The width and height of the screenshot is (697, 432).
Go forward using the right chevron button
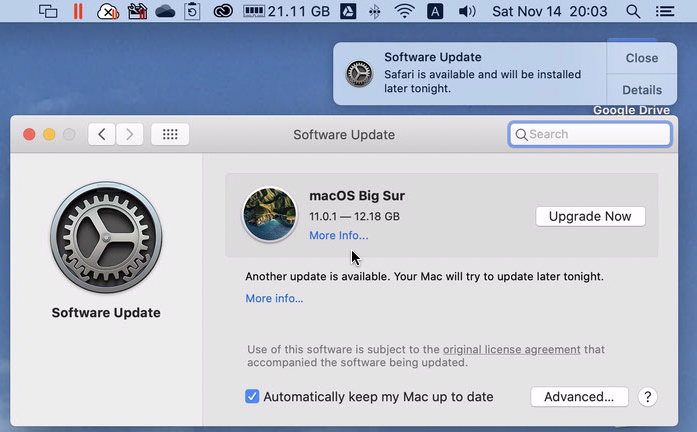130,134
